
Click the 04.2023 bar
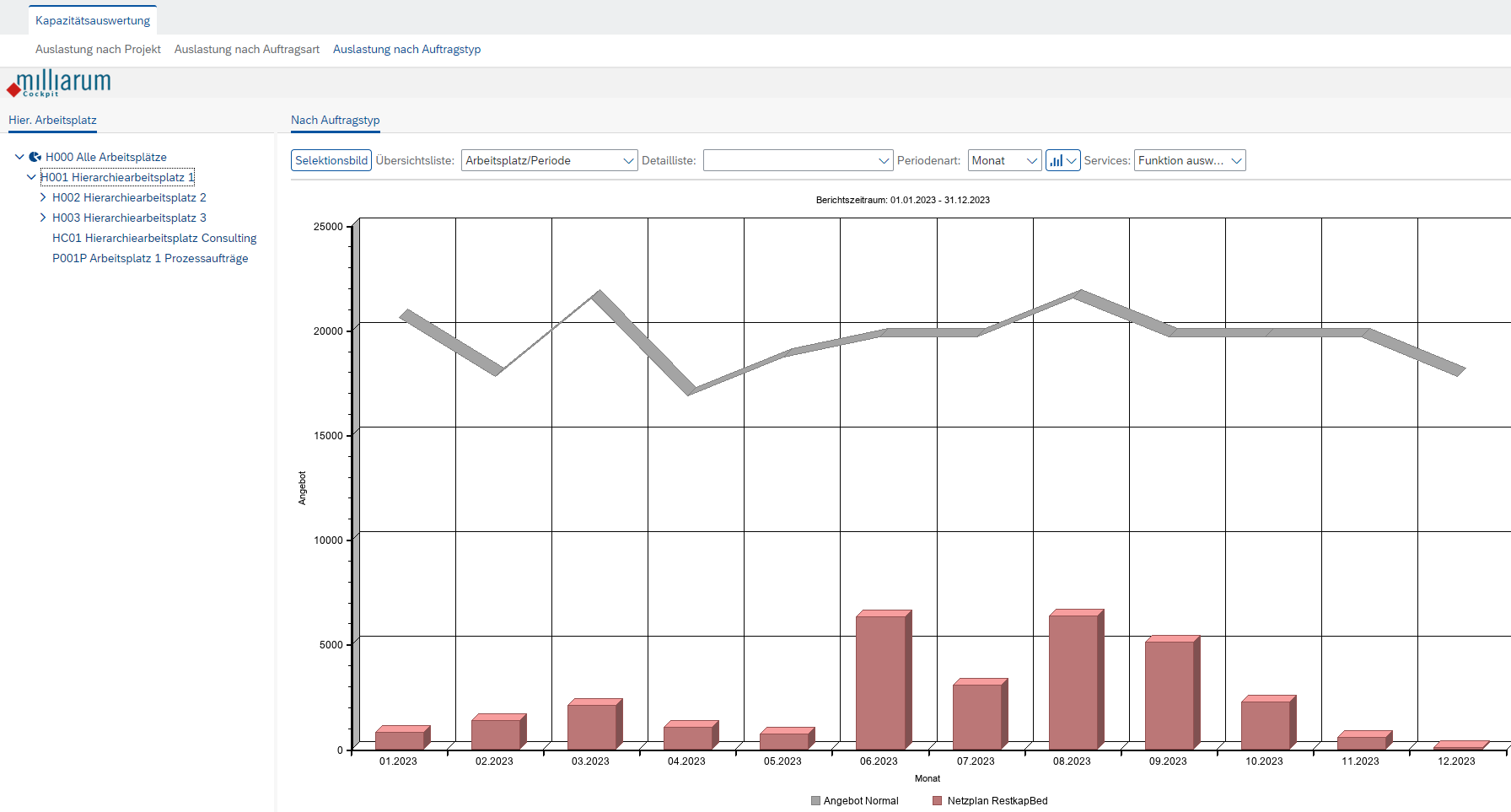coord(691,735)
